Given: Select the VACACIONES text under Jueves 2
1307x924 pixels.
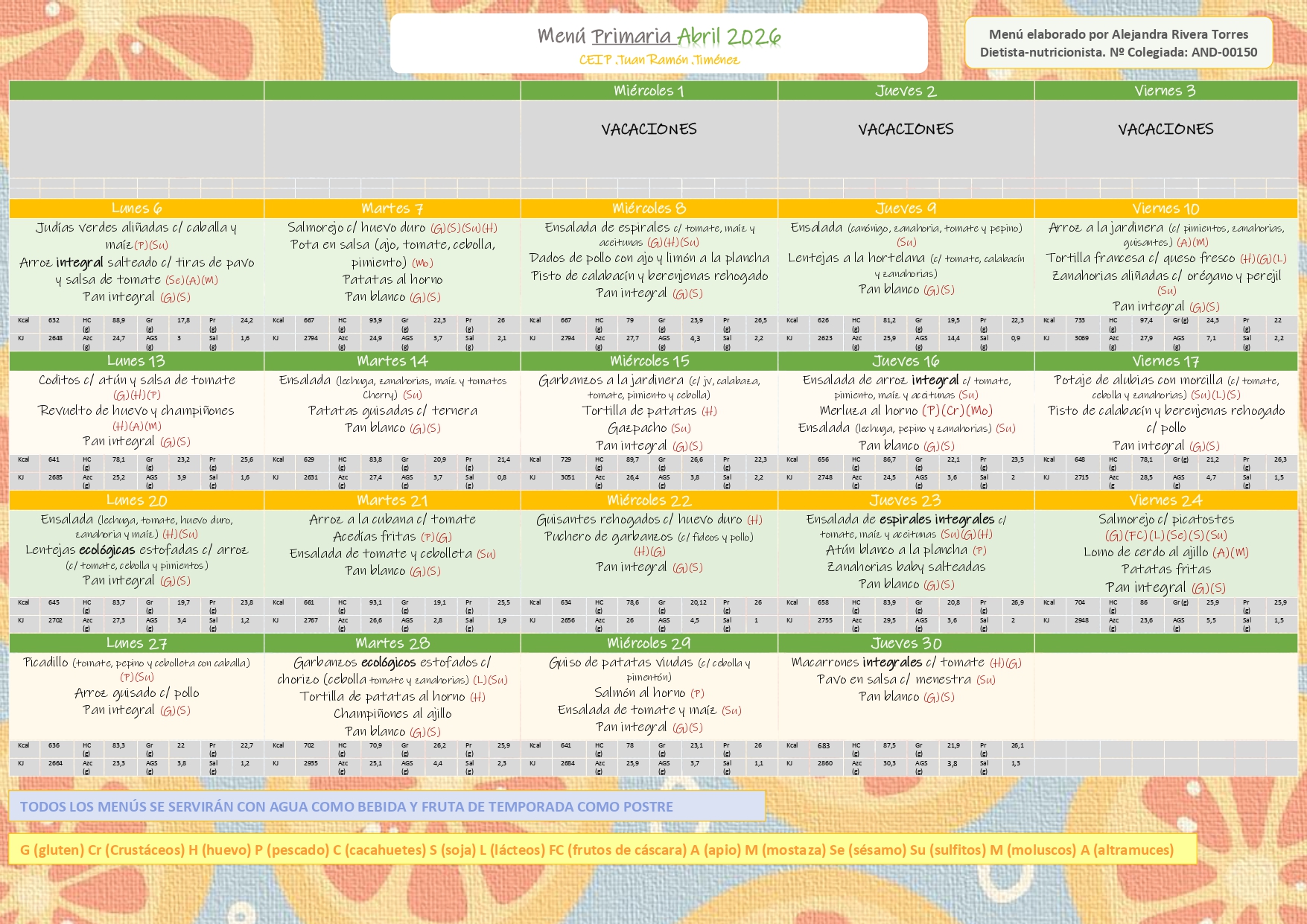Looking at the screenshot, I should pyautogui.click(x=906, y=130).
